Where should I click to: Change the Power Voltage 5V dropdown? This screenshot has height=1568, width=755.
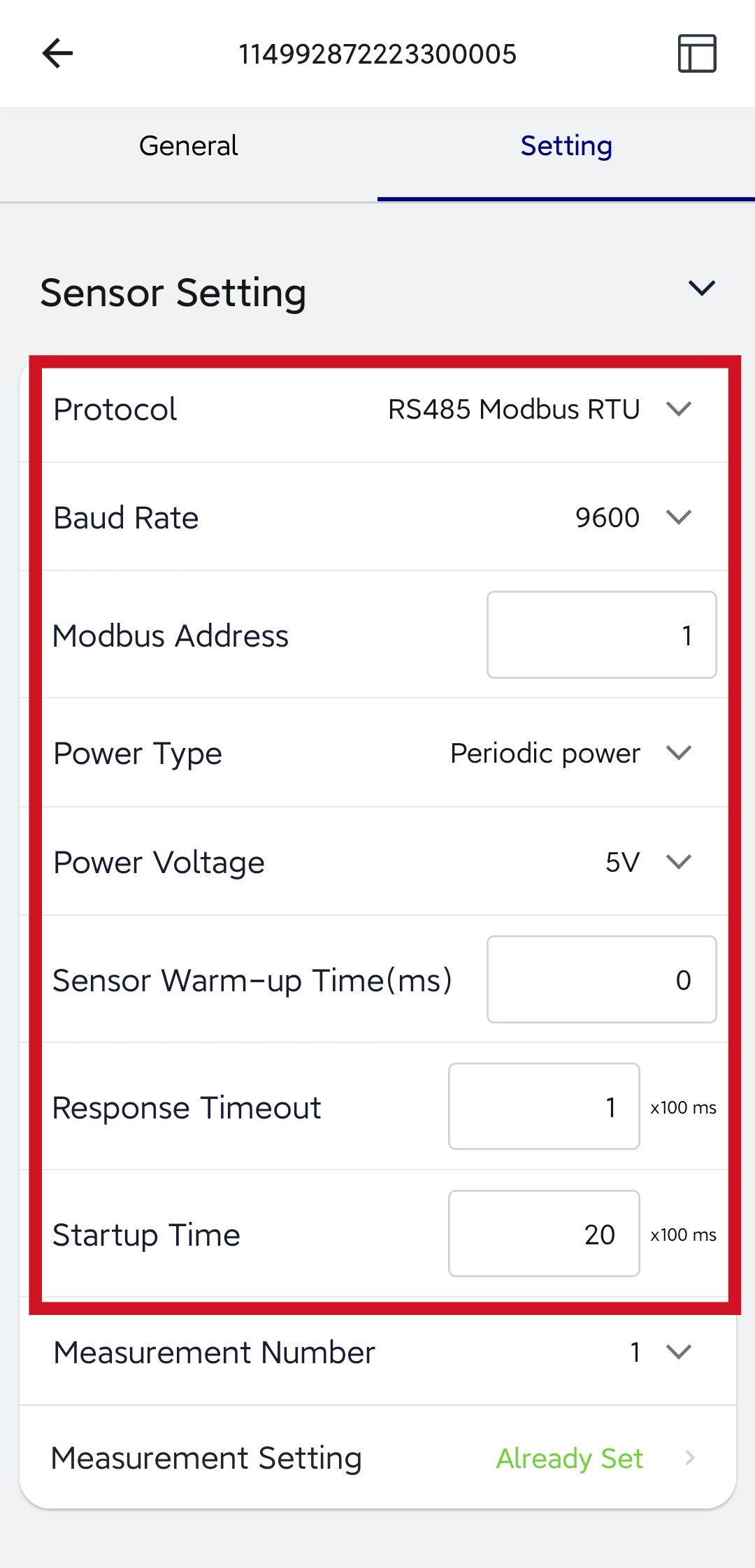click(648, 862)
